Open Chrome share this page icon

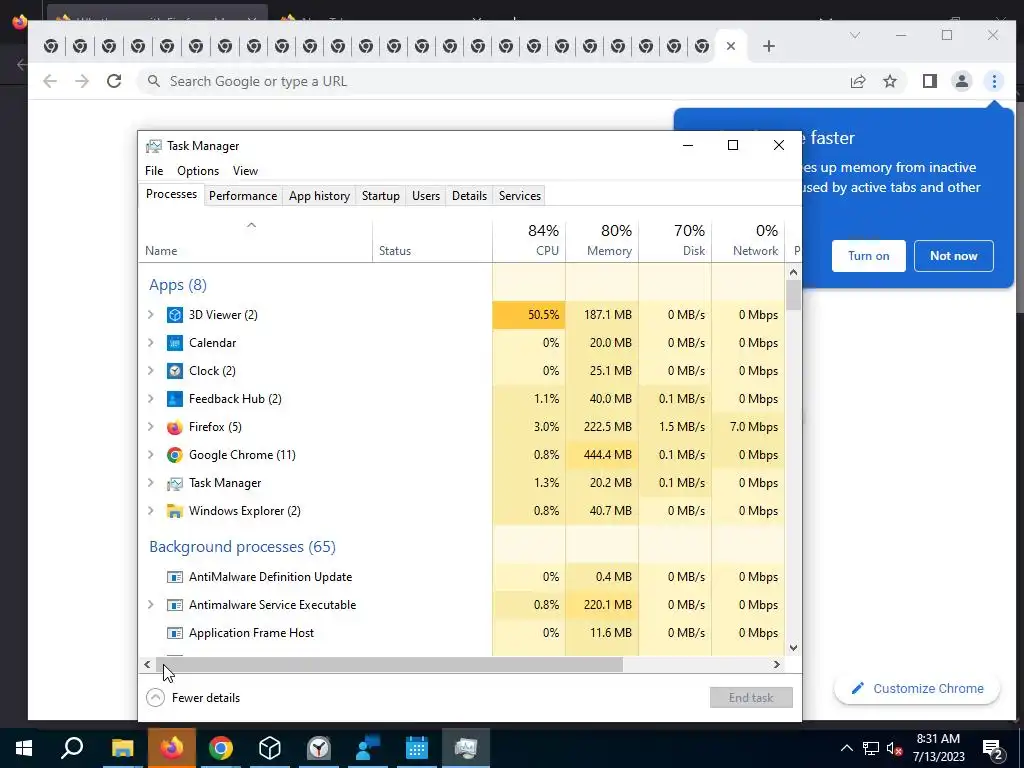pyautogui.click(x=857, y=81)
